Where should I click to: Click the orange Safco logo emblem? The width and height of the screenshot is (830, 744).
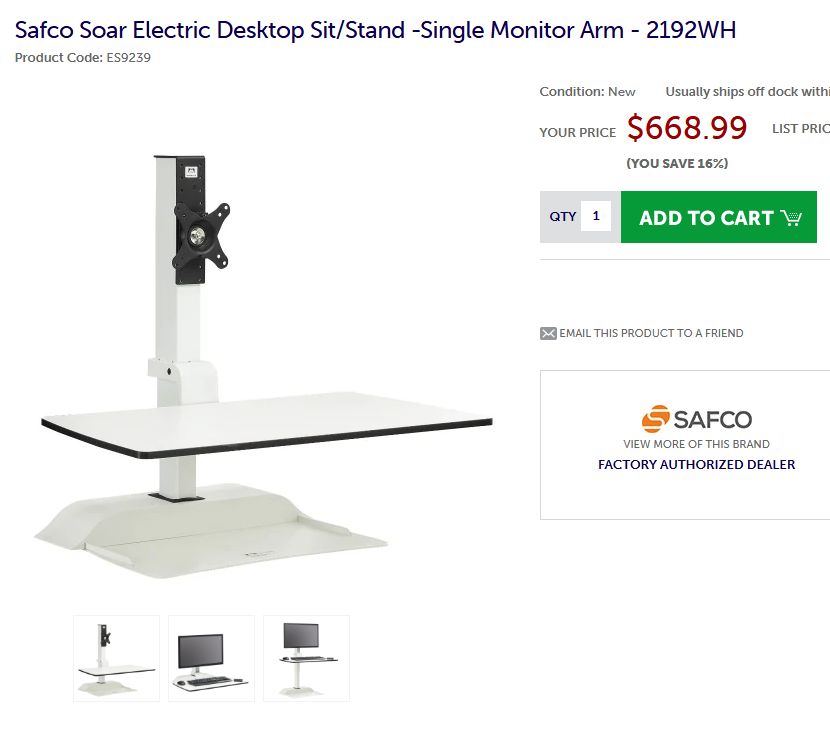[x=656, y=420]
